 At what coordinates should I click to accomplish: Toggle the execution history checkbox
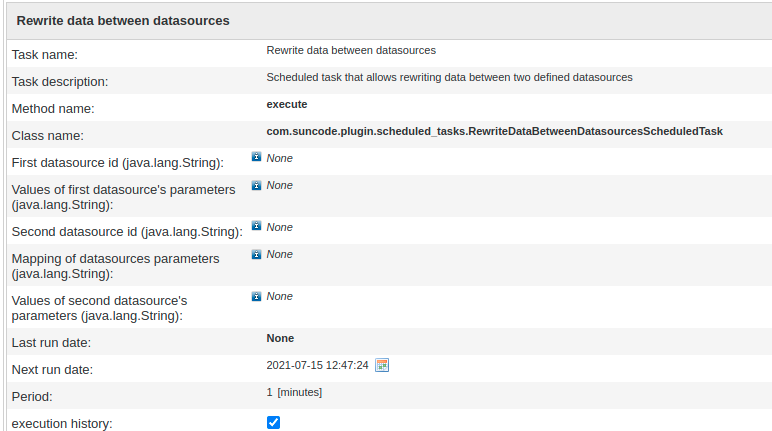274,423
